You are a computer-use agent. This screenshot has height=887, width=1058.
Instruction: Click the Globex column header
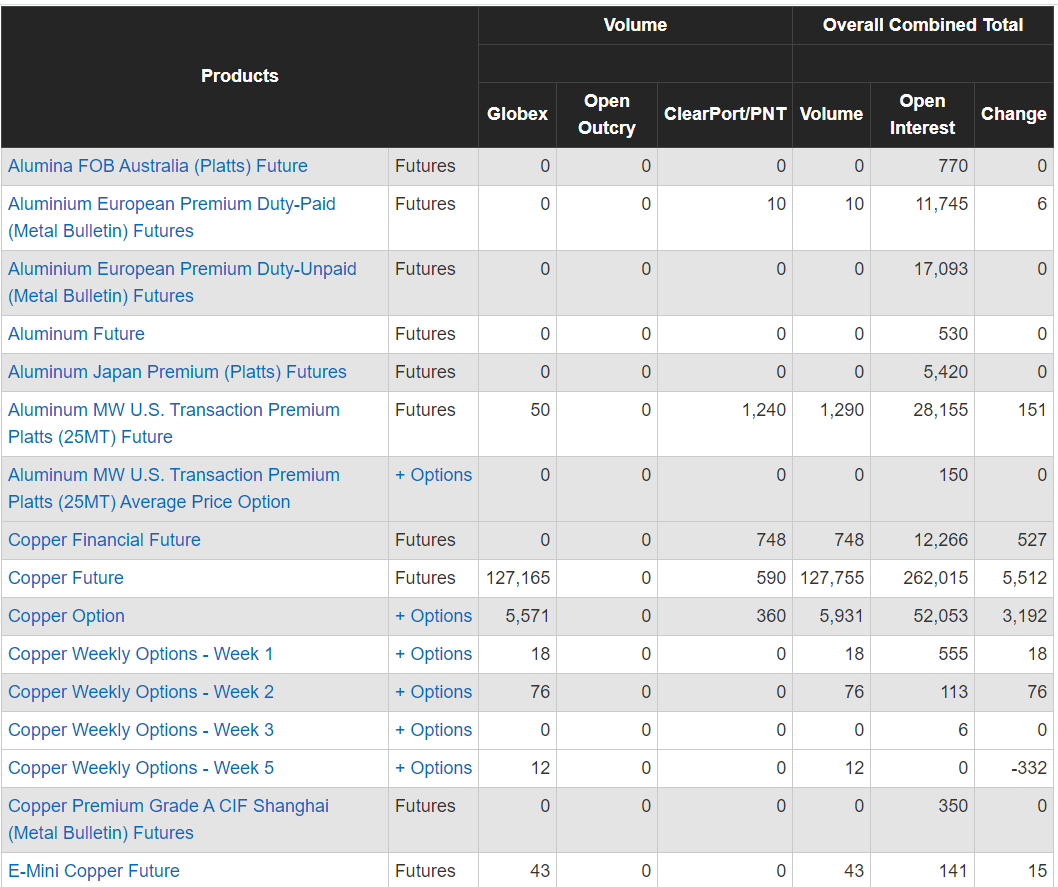pos(518,114)
